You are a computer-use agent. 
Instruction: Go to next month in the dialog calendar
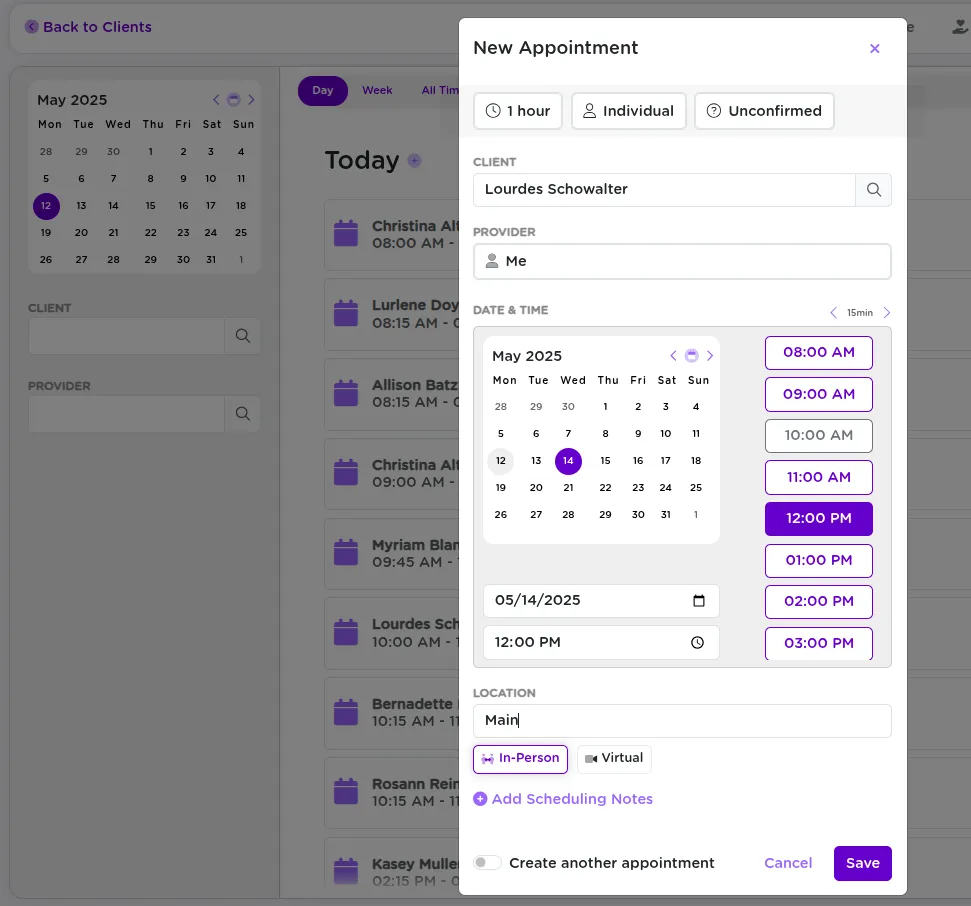tap(710, 356)
